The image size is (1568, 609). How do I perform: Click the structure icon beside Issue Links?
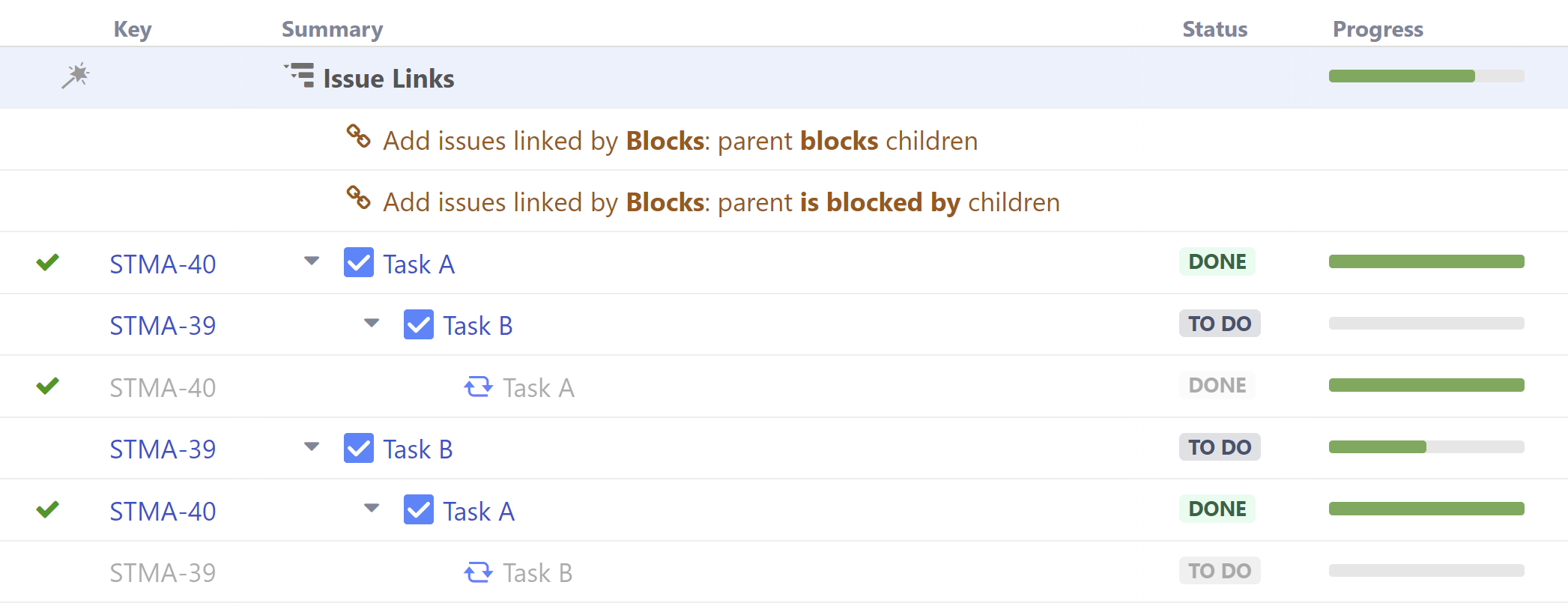(x=300, y=76)
